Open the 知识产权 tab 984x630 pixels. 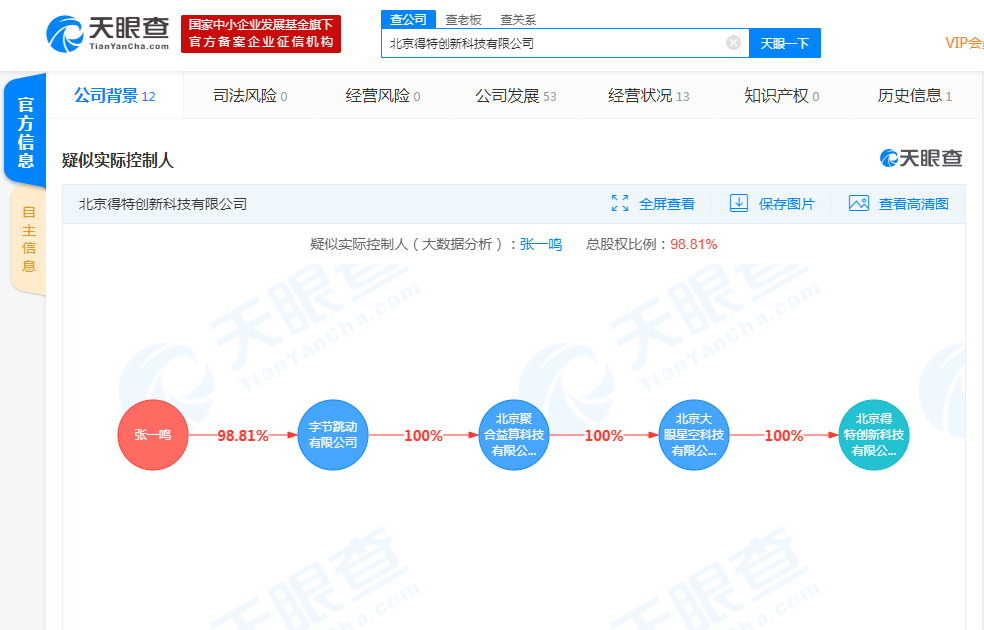776,95
